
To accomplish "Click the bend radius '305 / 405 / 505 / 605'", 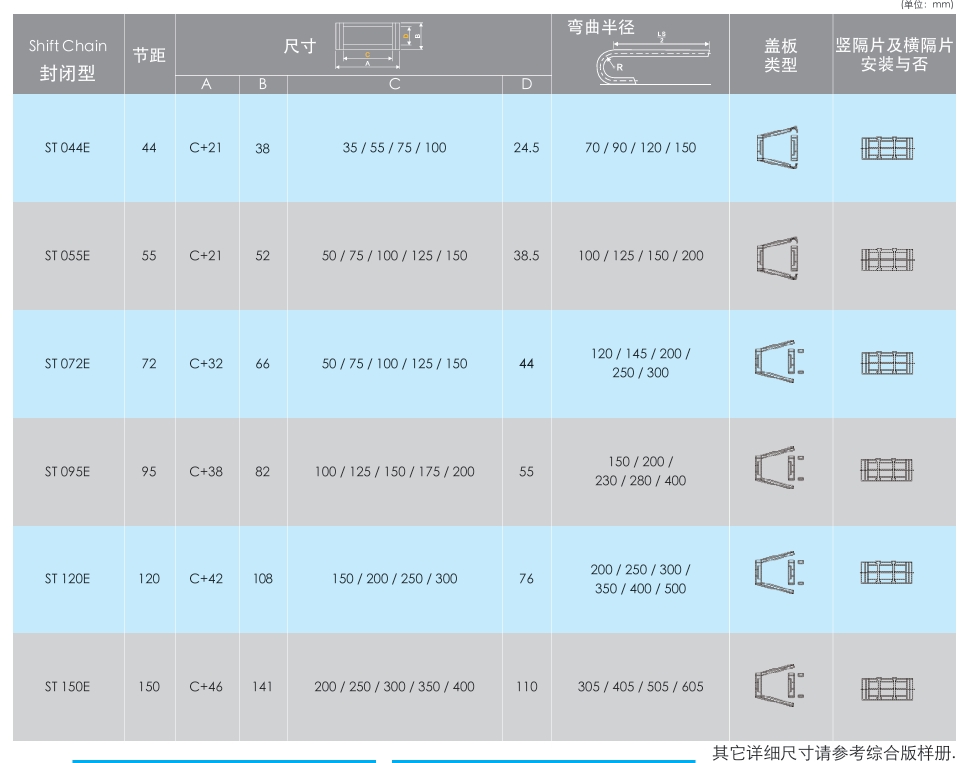I will click(640, 687).
